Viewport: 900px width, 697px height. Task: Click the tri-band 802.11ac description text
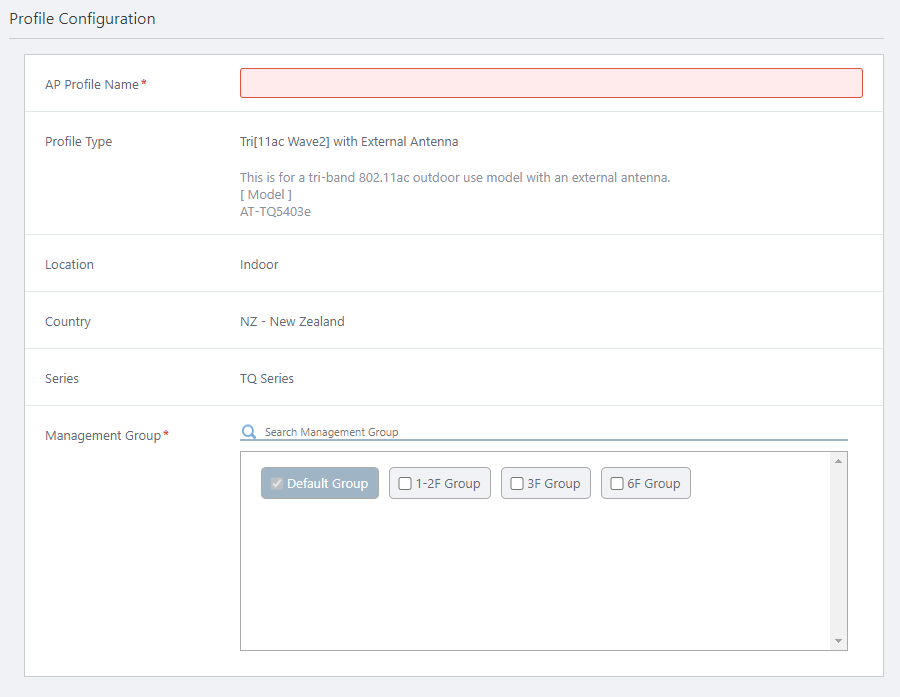(454, 178)
